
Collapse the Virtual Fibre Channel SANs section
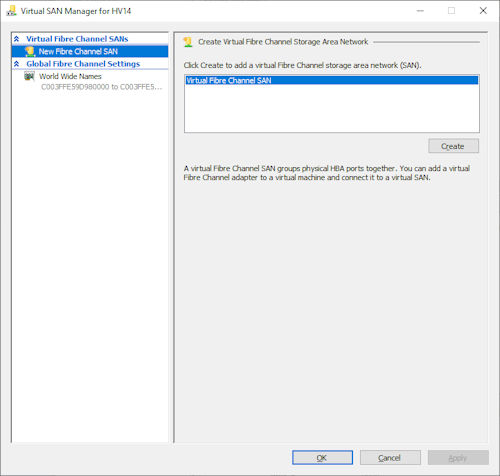tap(17, 39)
